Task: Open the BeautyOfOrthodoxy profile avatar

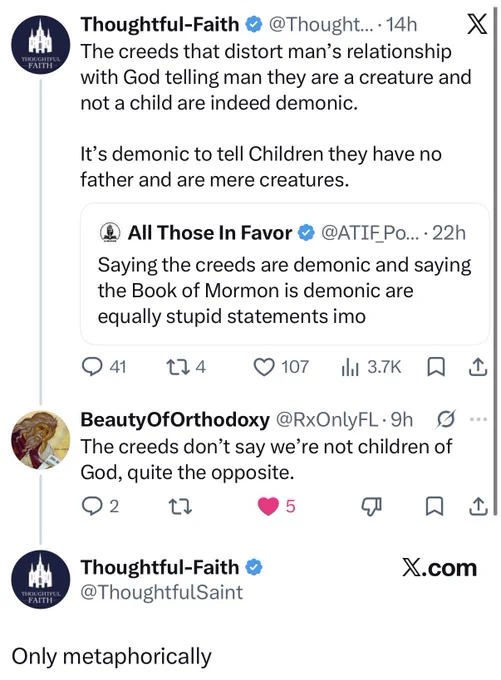Action: point(40,440)
